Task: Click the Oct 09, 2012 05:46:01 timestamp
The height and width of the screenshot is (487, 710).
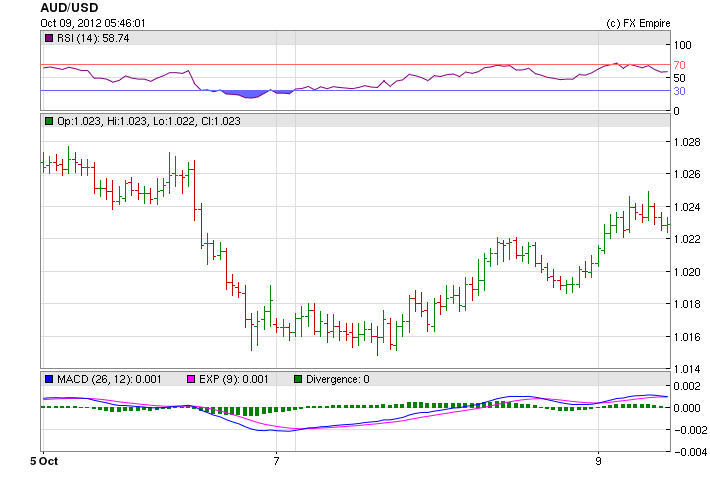Action: coord(93,23)
